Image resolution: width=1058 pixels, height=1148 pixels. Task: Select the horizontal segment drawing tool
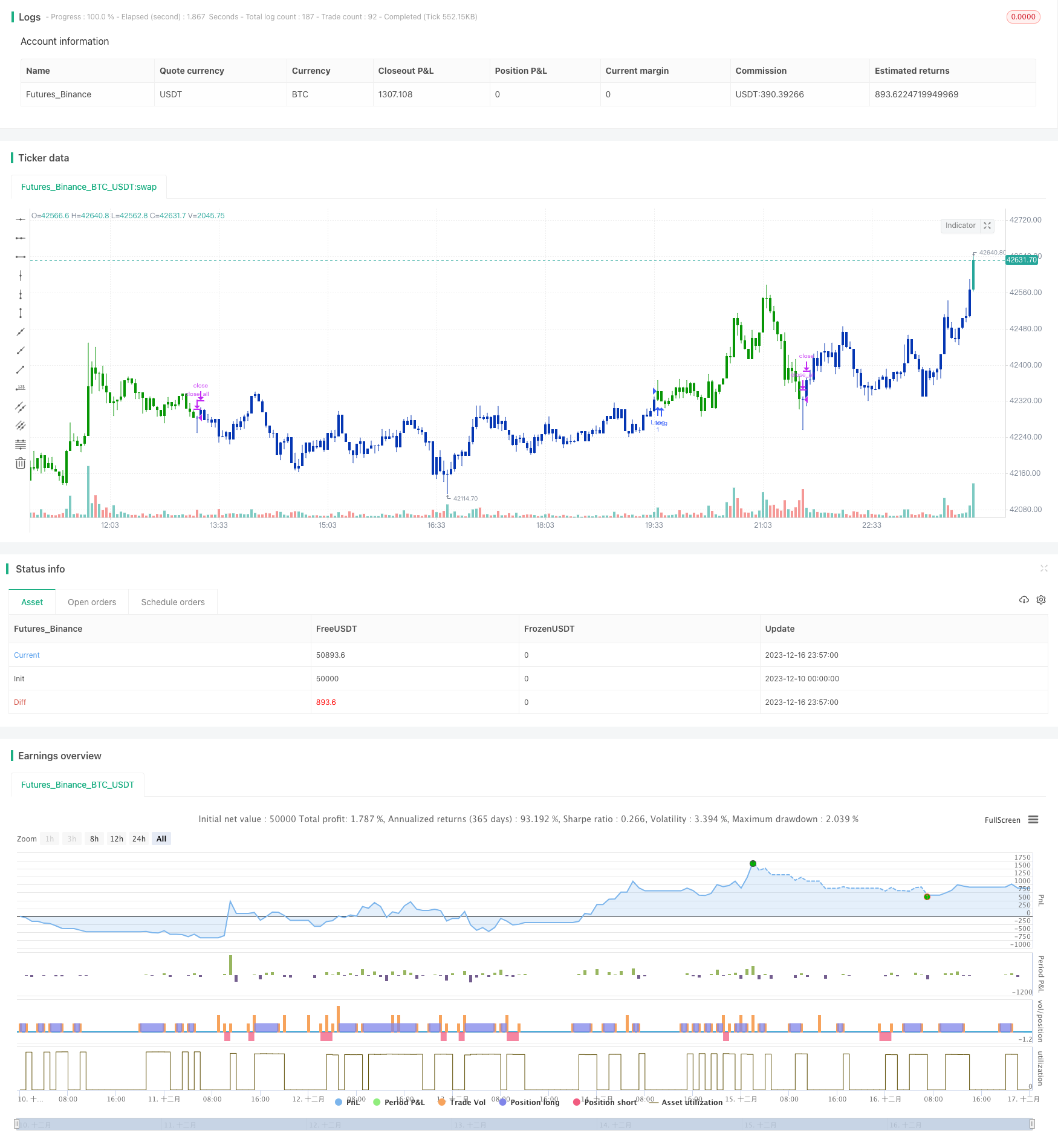coord(21,257)
